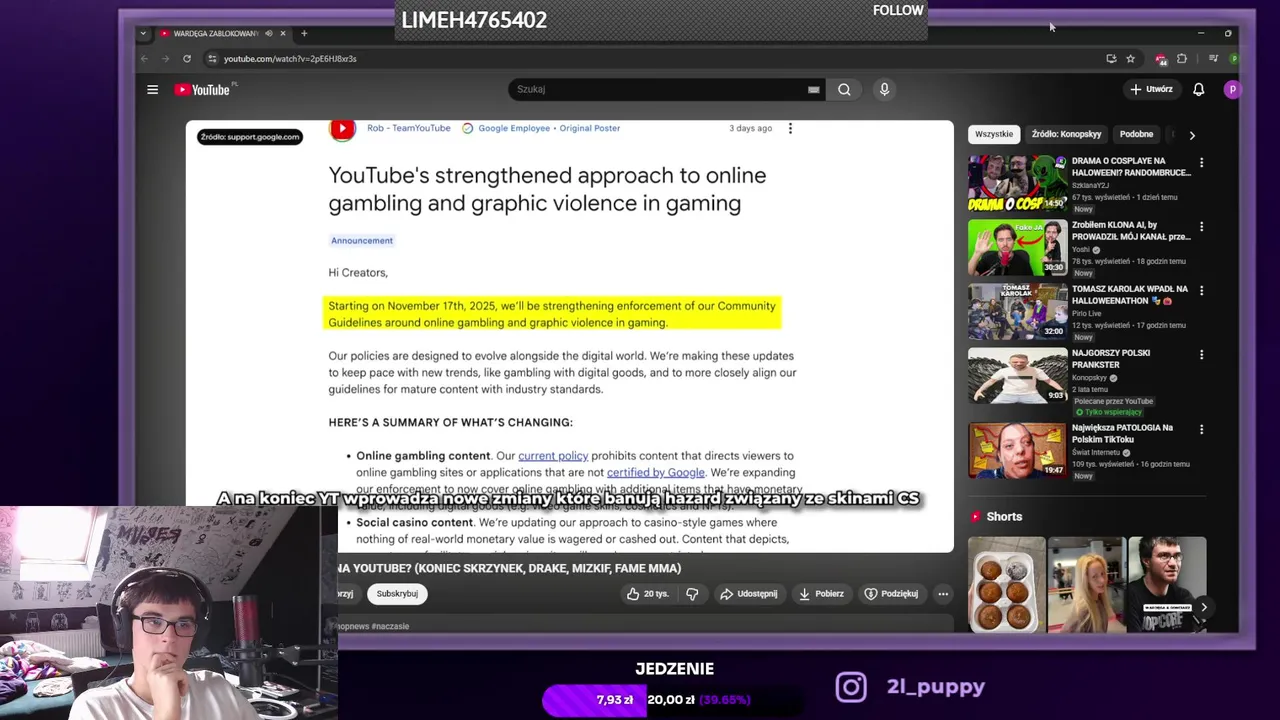The width and height of the screenshot is (1280, 720).
Task: Open options for Największa PATOLOGIA video
Action: point(1201,429)
